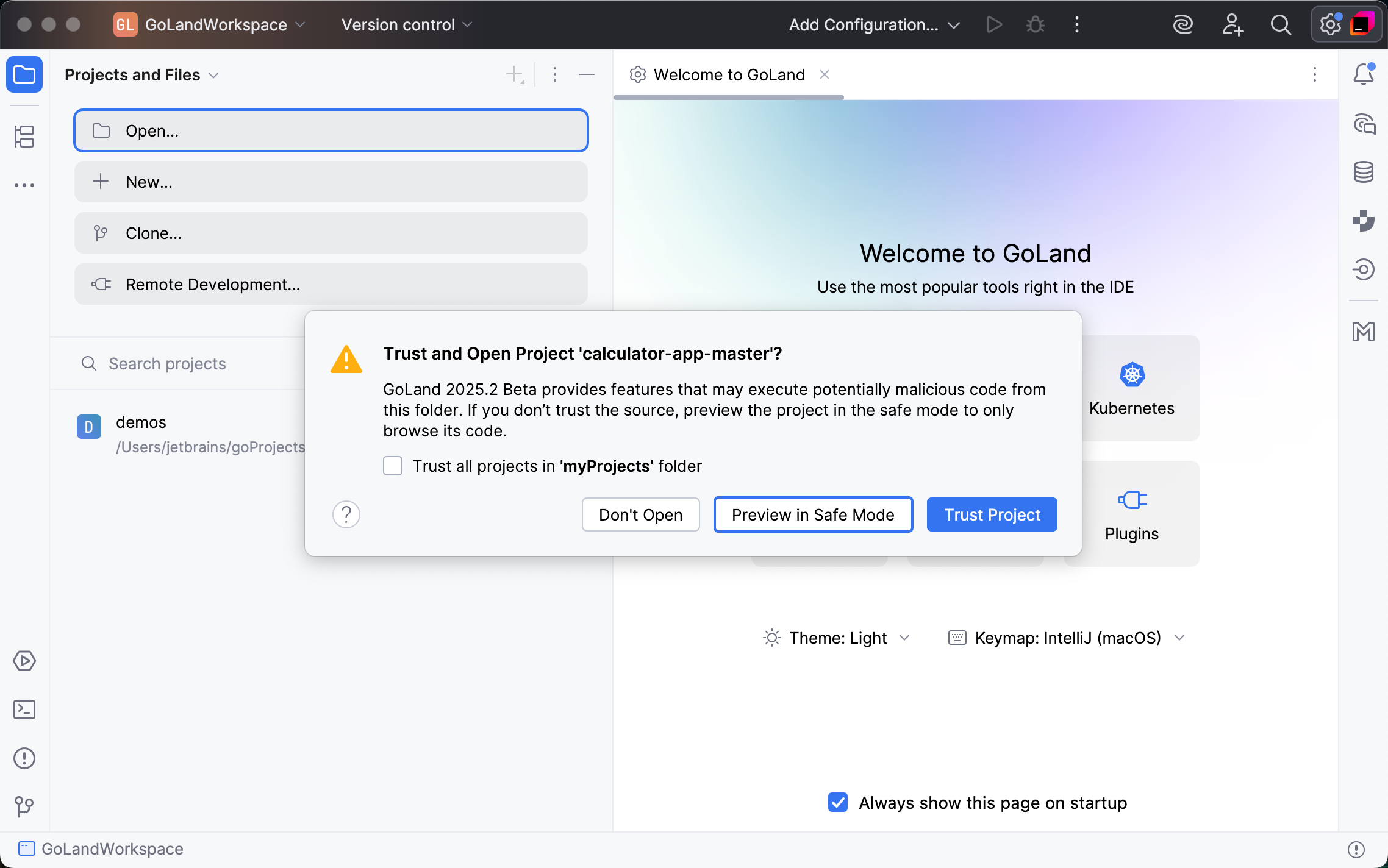Open the Notifications panel
Screen dimensions: 1388x868
[1364, 74]
